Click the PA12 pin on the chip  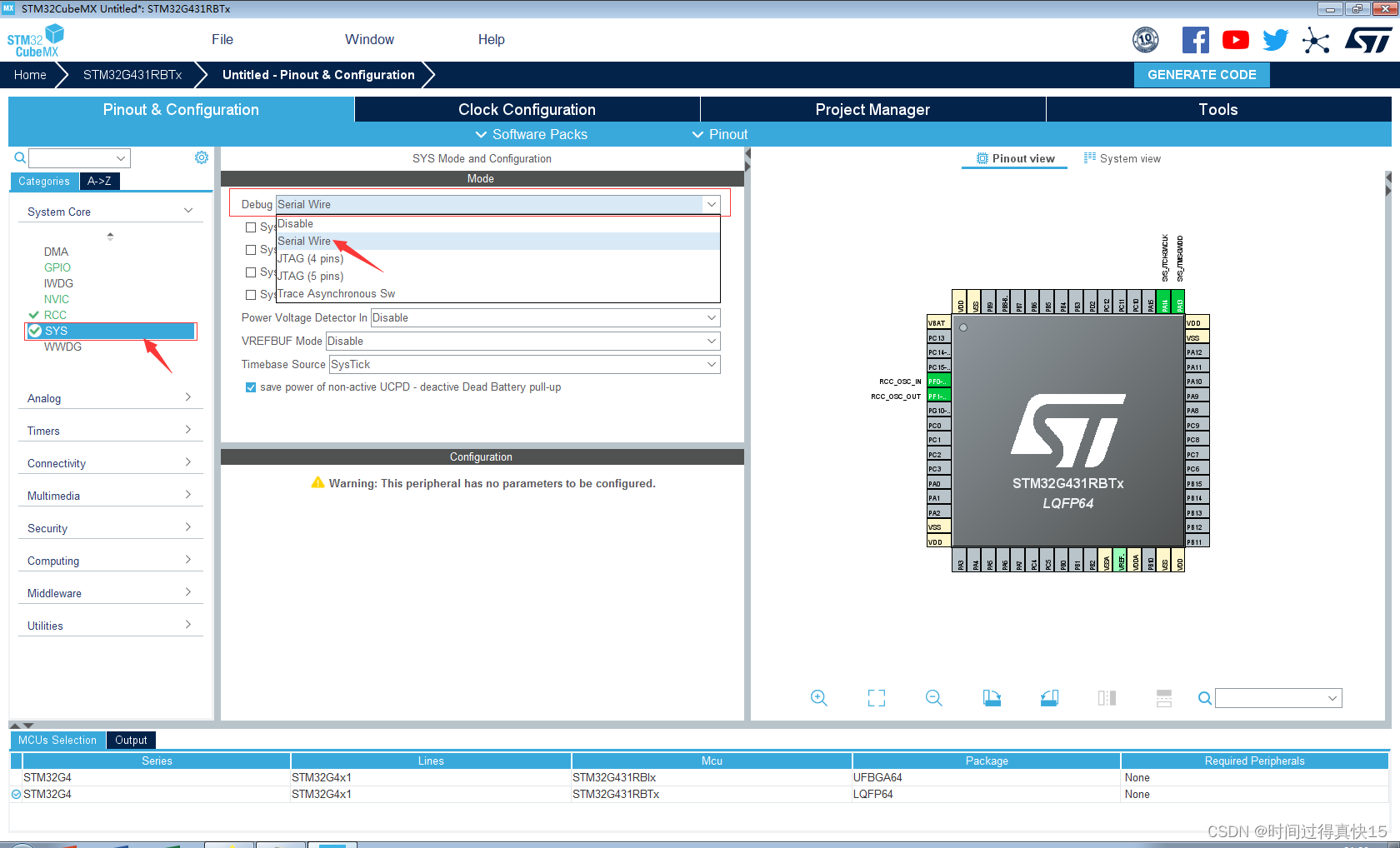(1197, 352)
